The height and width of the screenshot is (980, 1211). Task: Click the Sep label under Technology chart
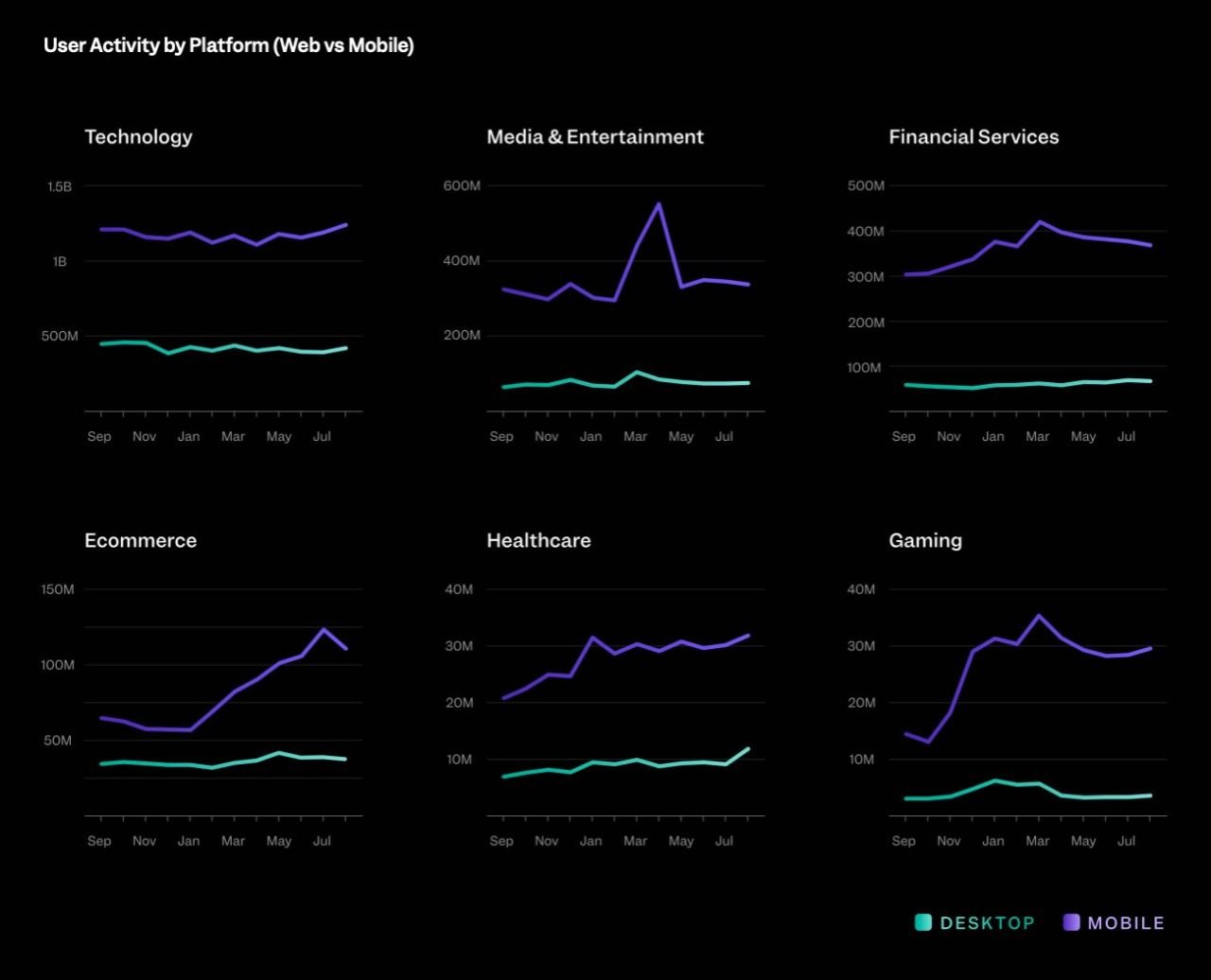[99, 436]
